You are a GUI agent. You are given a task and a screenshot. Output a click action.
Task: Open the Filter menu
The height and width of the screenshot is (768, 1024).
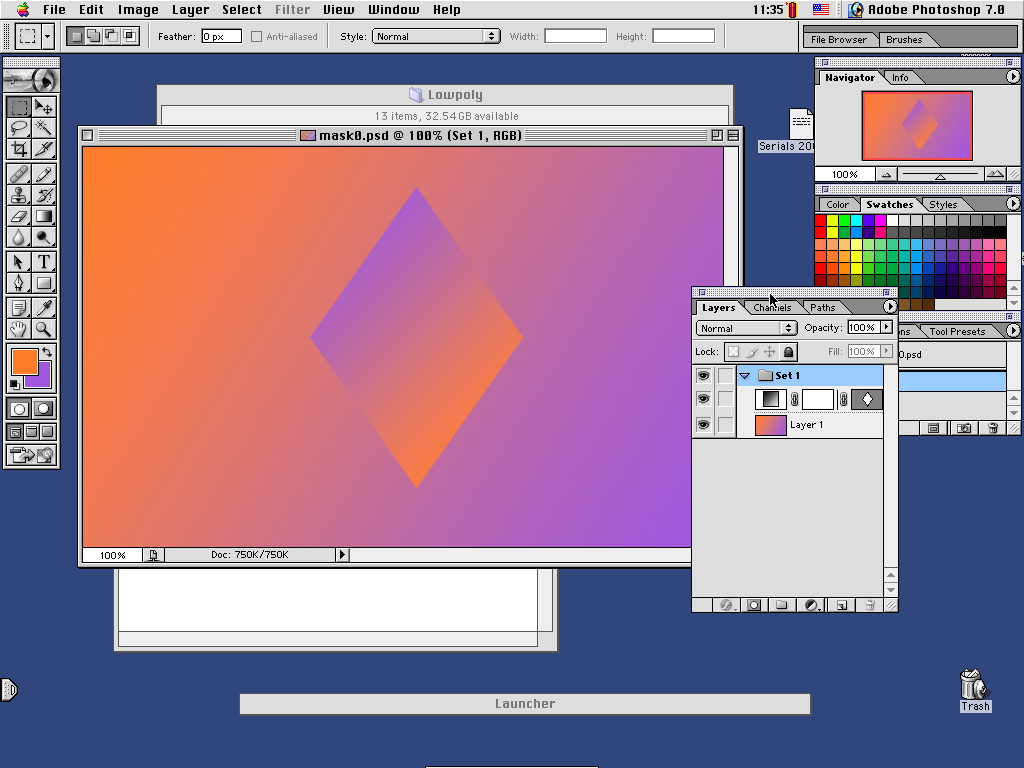(292, 9)
